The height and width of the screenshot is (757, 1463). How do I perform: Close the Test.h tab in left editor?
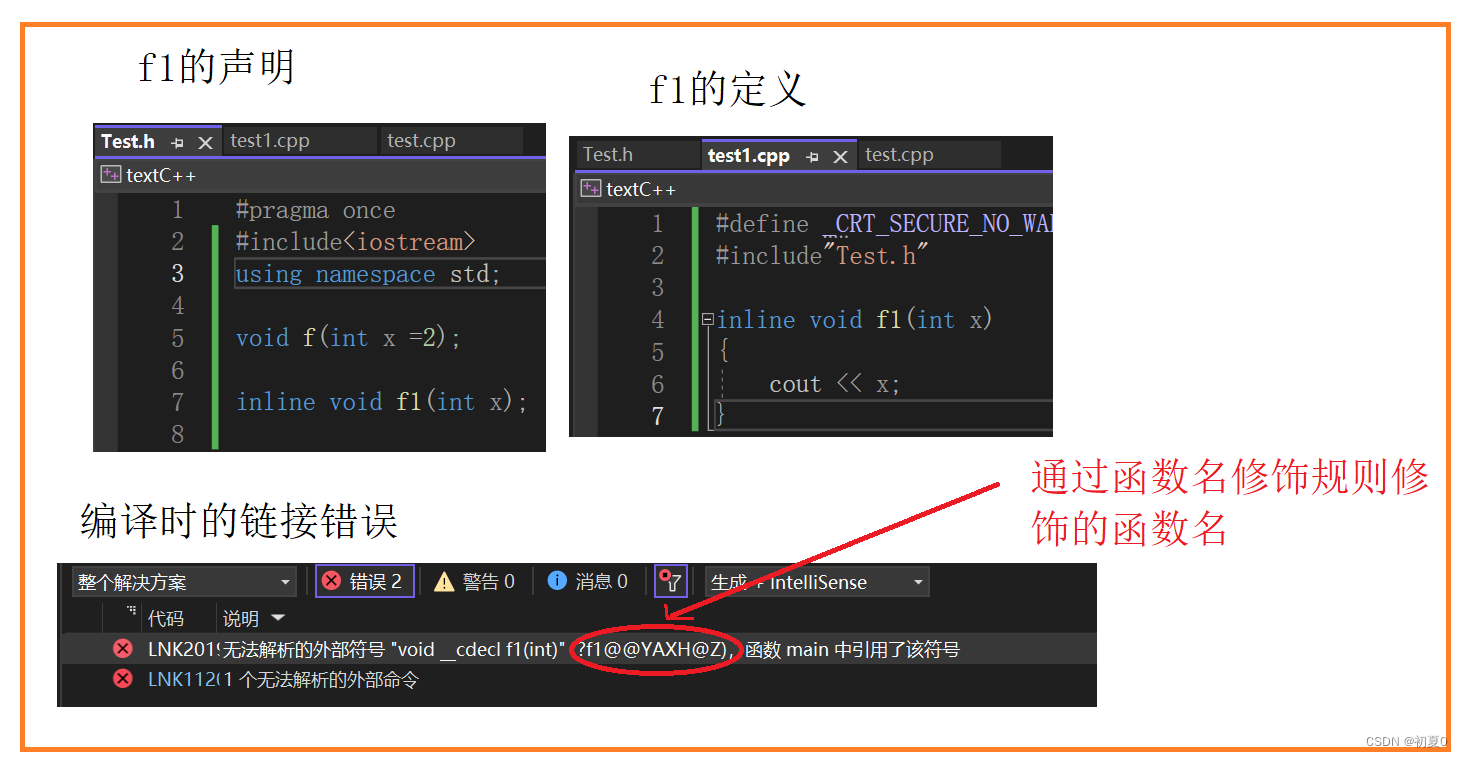click(205, 143)
